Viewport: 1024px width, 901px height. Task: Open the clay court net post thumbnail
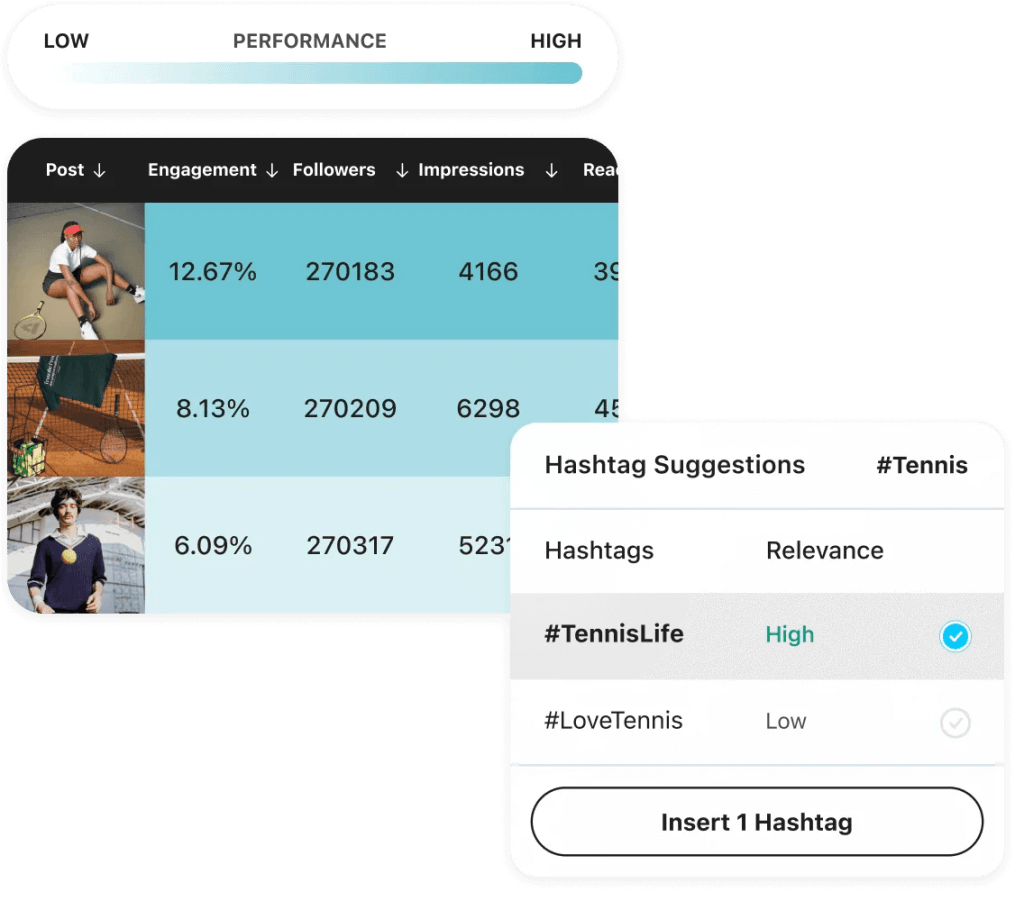(76, 408)
